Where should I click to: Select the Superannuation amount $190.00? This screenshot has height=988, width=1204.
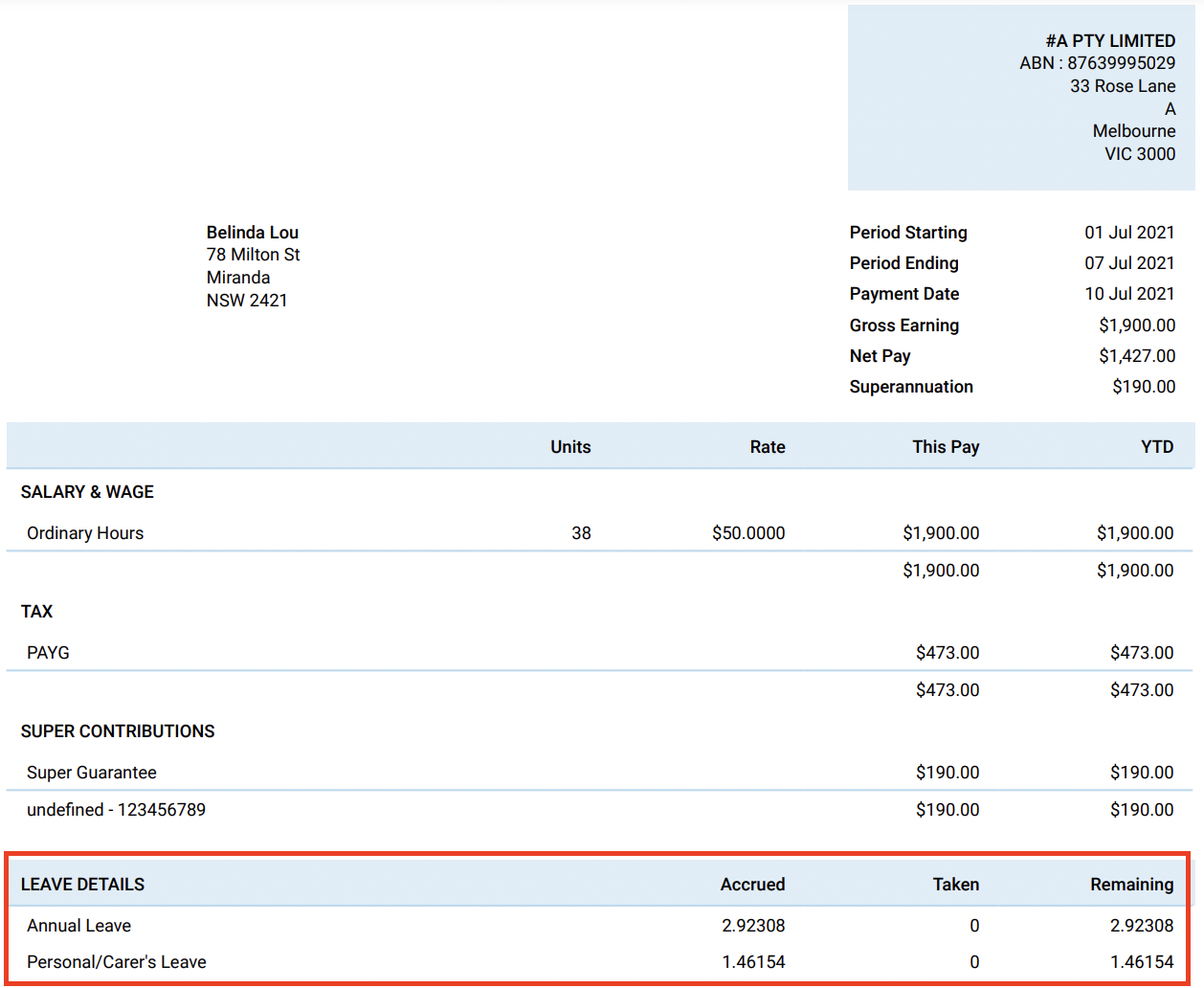(x=1143, y=386)
